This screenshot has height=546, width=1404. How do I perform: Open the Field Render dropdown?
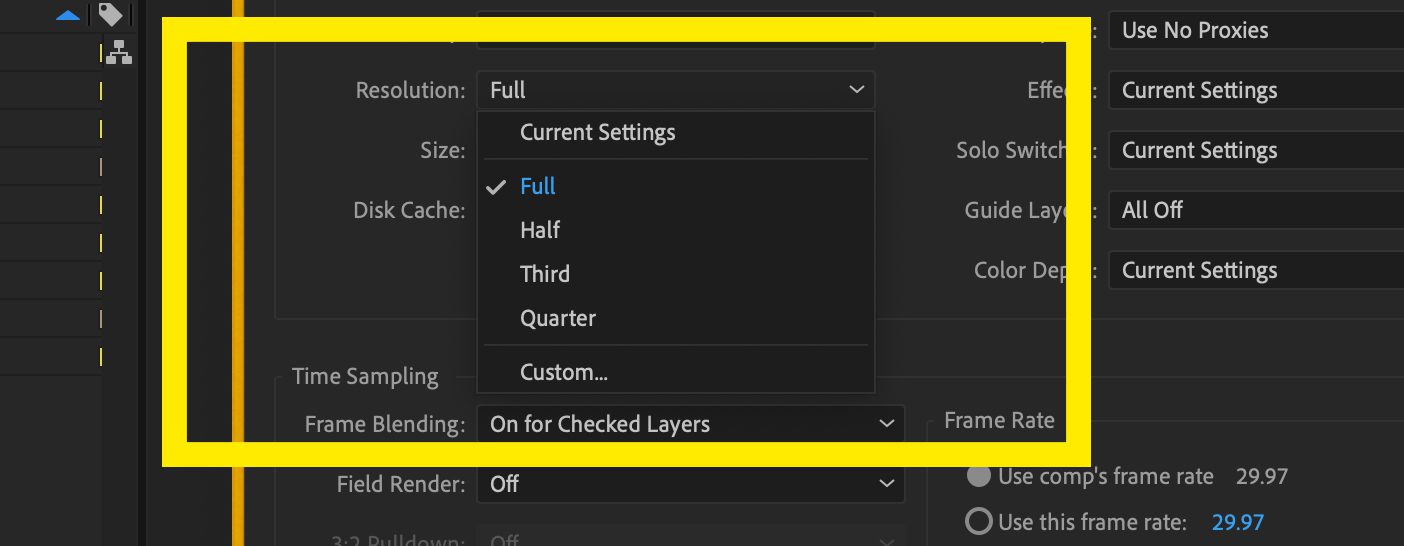[690, 484]
